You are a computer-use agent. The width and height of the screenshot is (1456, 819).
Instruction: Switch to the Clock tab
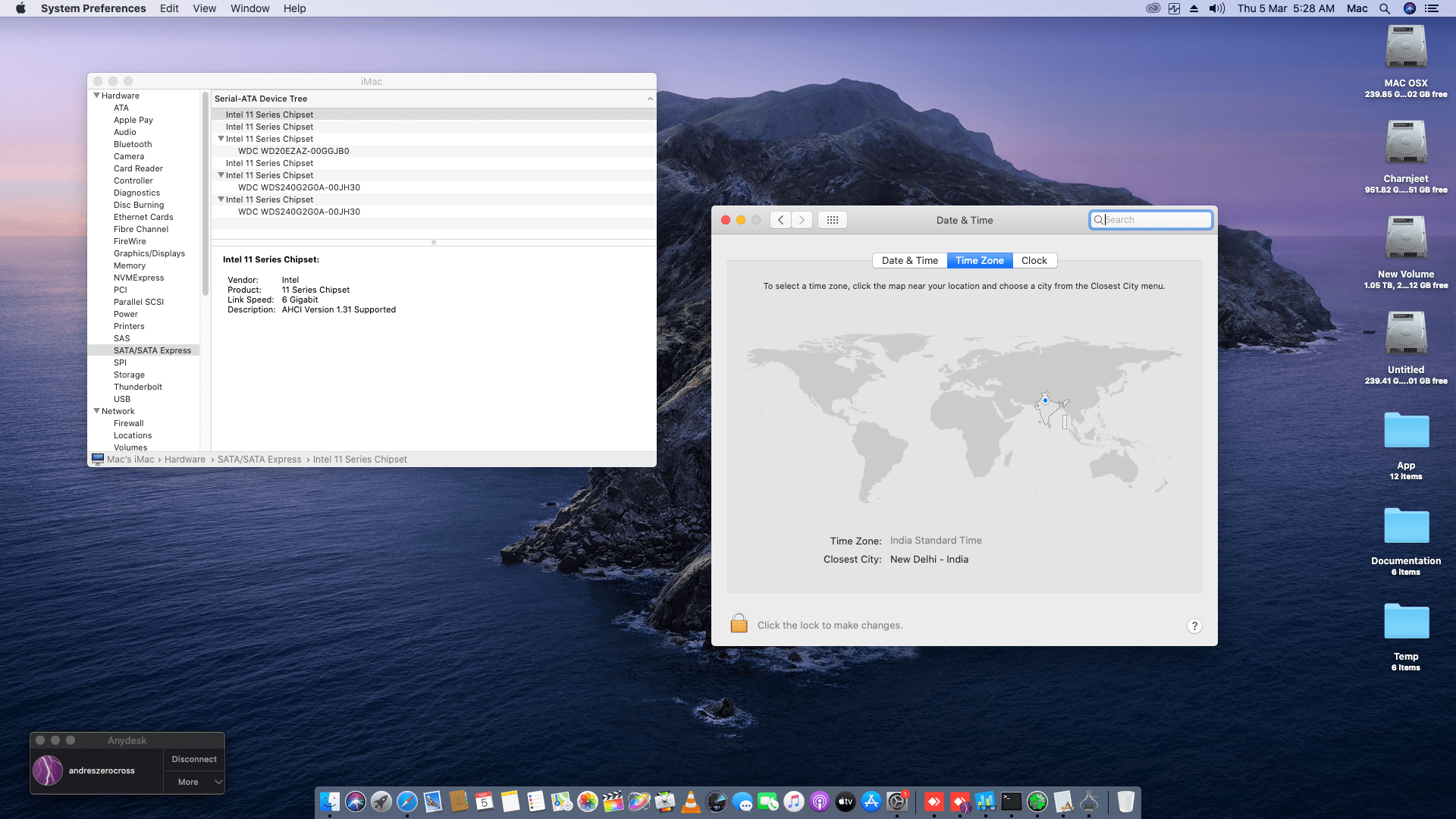pos(1034,260)
